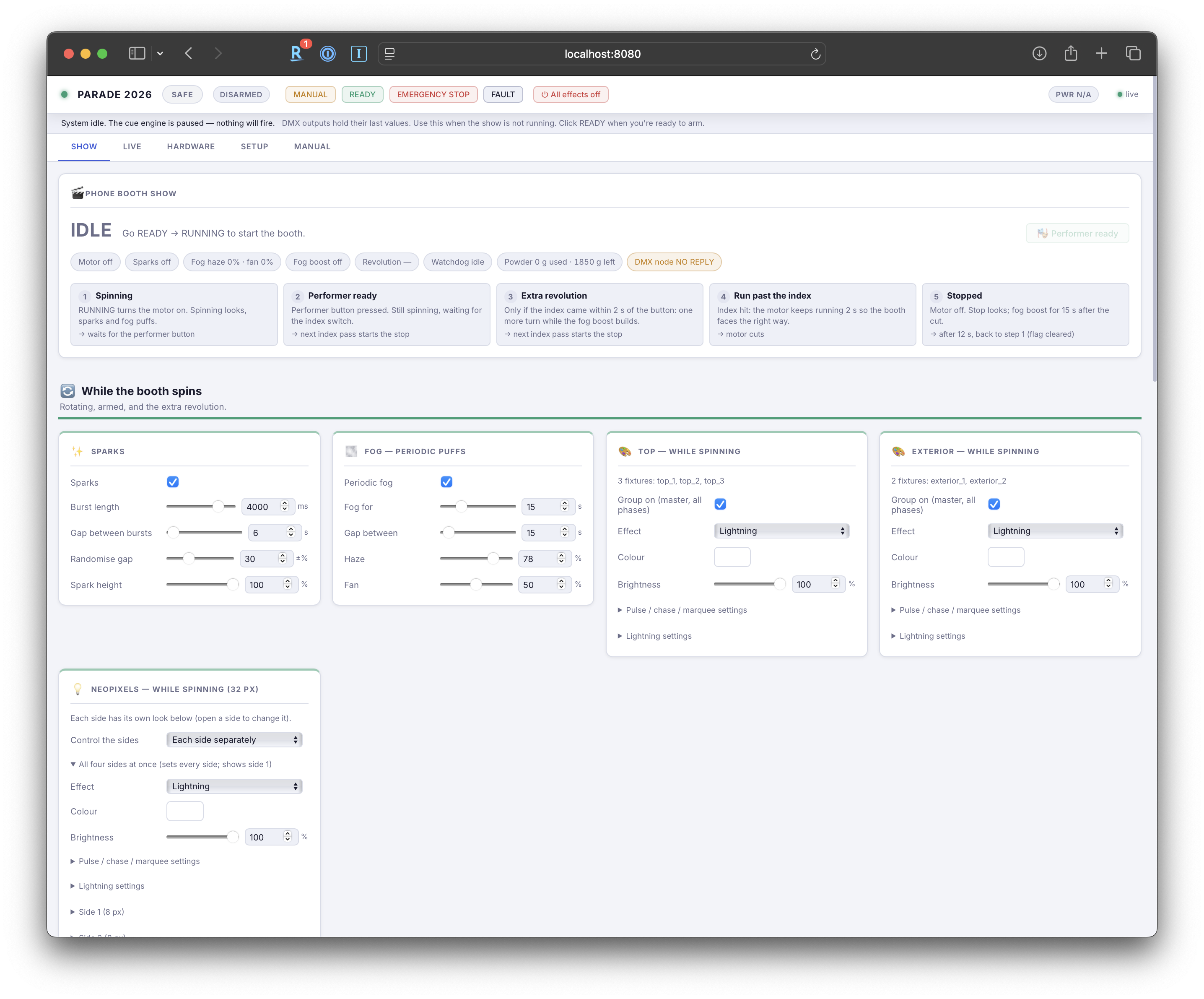
Task: Select the MANUAL tab below the status bar
Action: click(x=312, y=146)
